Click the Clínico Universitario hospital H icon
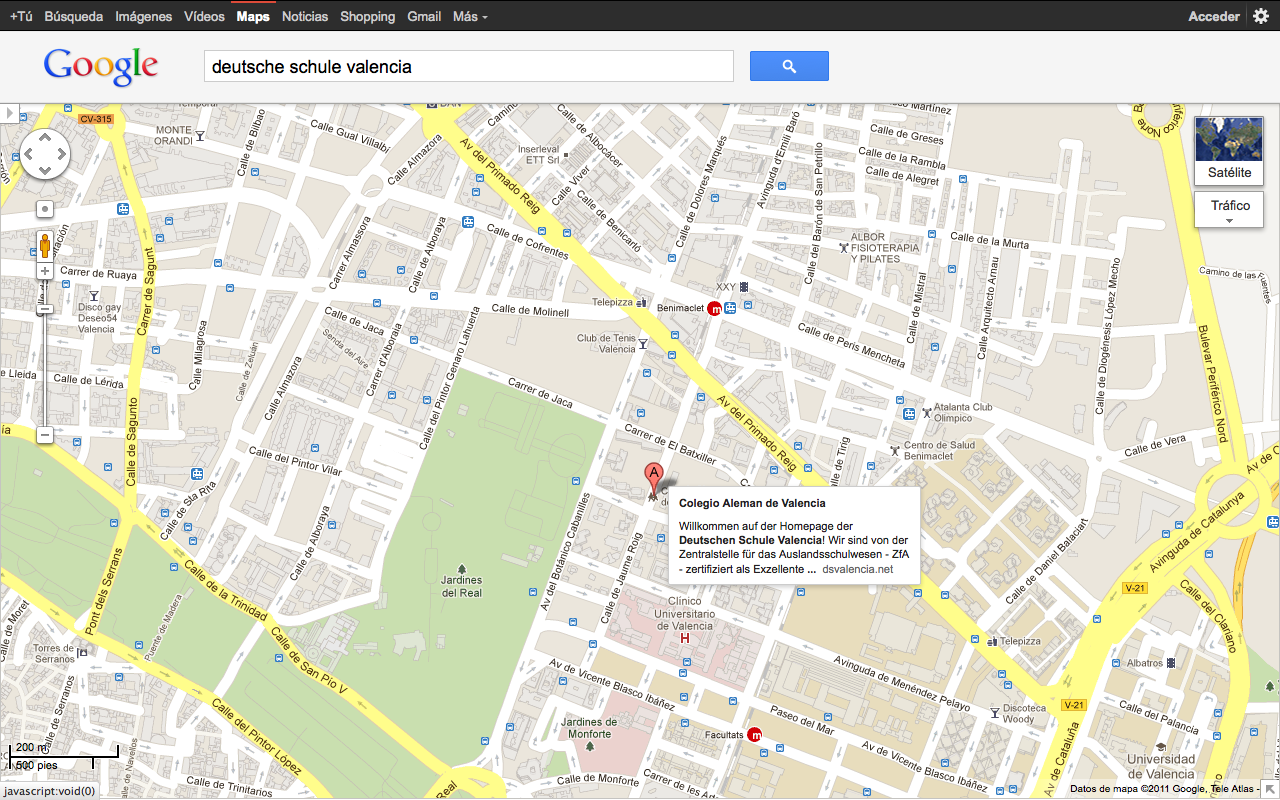 685,638
